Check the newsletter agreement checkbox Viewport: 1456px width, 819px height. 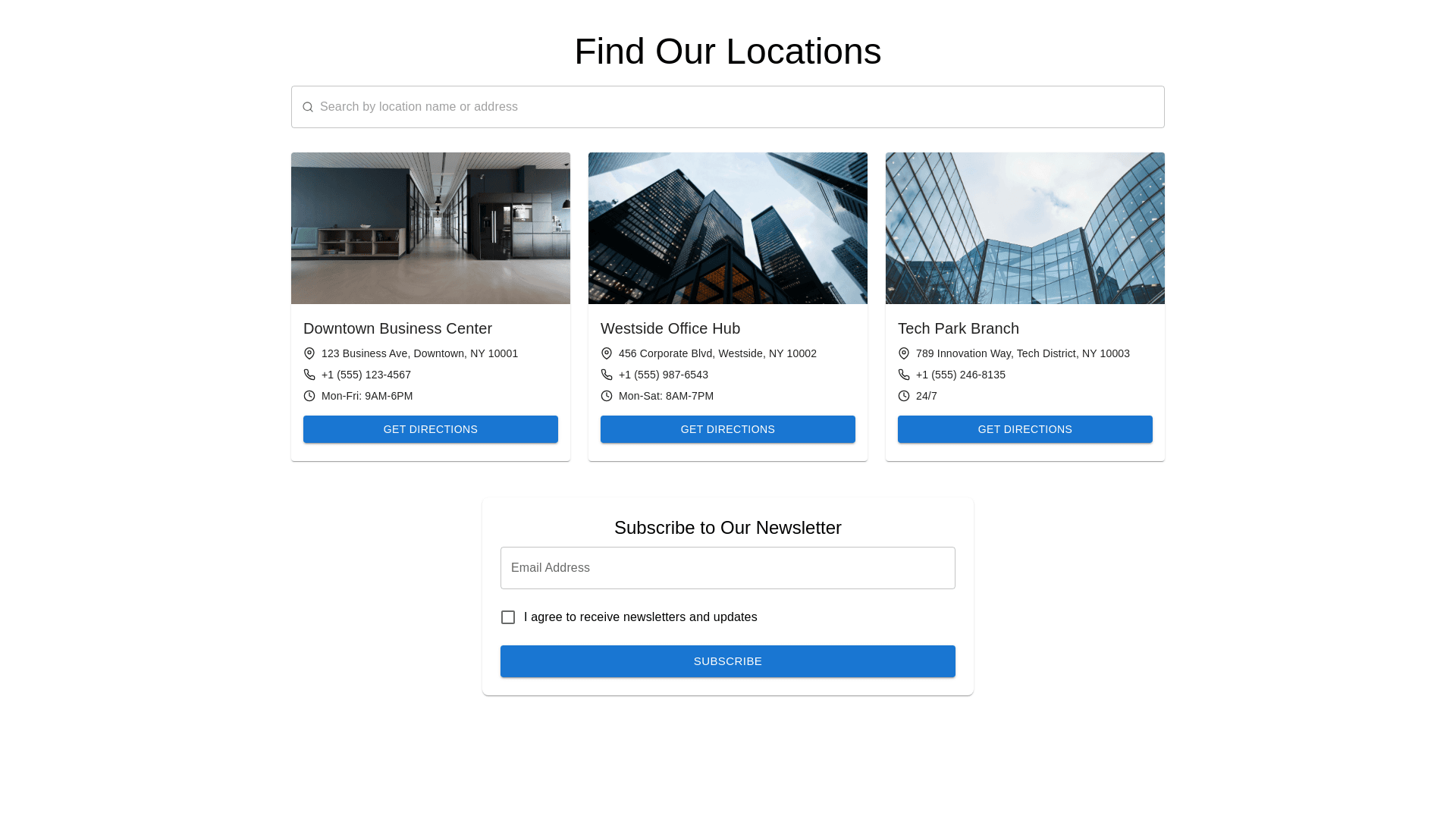pos(508,617)
